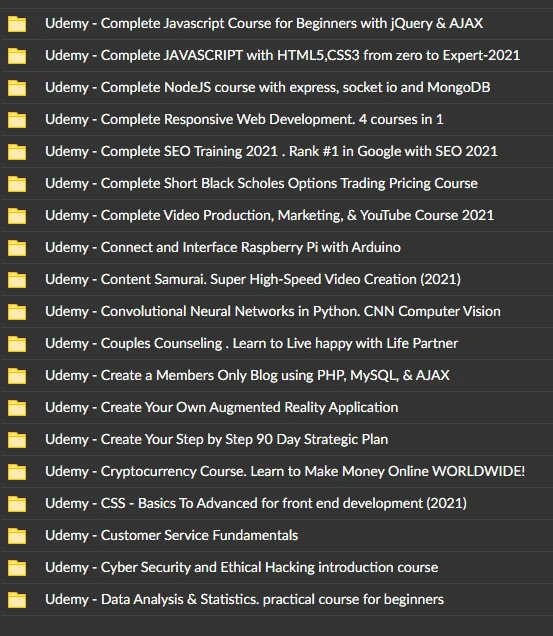Select 'Connect and Interface Raspberry Pi with Arduino' name
This screenshot has height=636, width=553.
251,247
